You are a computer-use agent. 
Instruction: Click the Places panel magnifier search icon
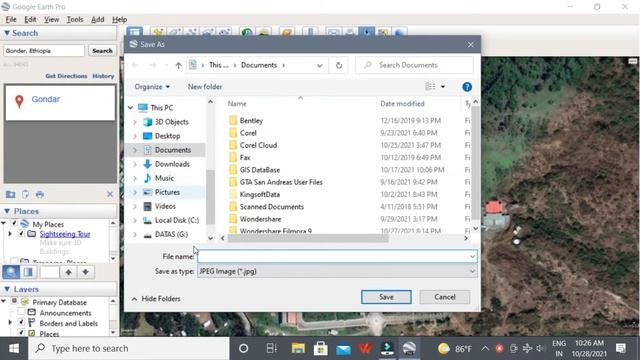[x=11, y=272]
